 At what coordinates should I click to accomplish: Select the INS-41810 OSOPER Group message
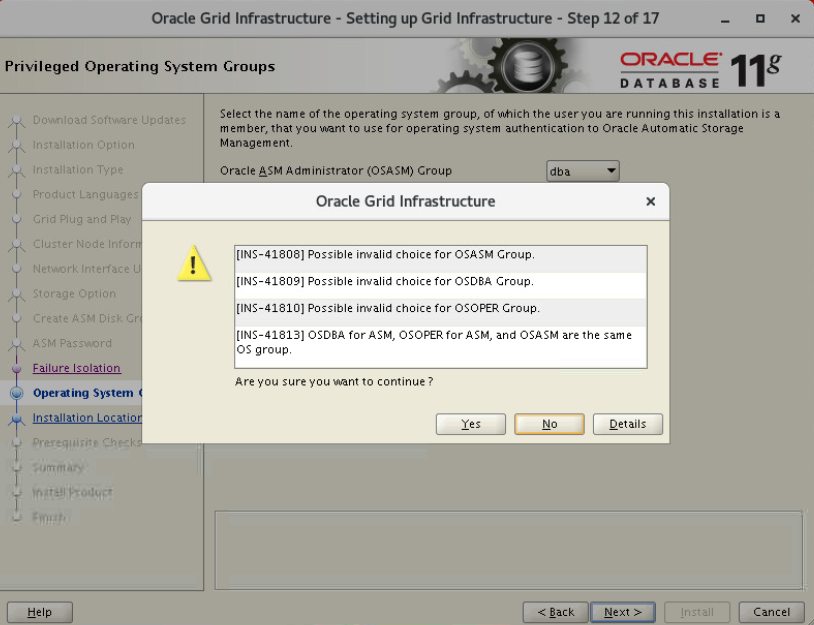click(440, 312)
